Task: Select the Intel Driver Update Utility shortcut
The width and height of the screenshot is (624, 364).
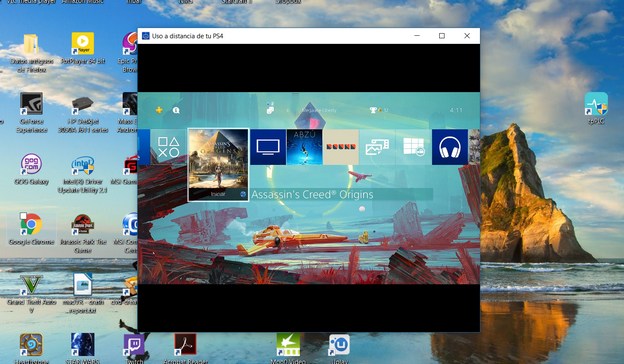Action: coord(83,174)
